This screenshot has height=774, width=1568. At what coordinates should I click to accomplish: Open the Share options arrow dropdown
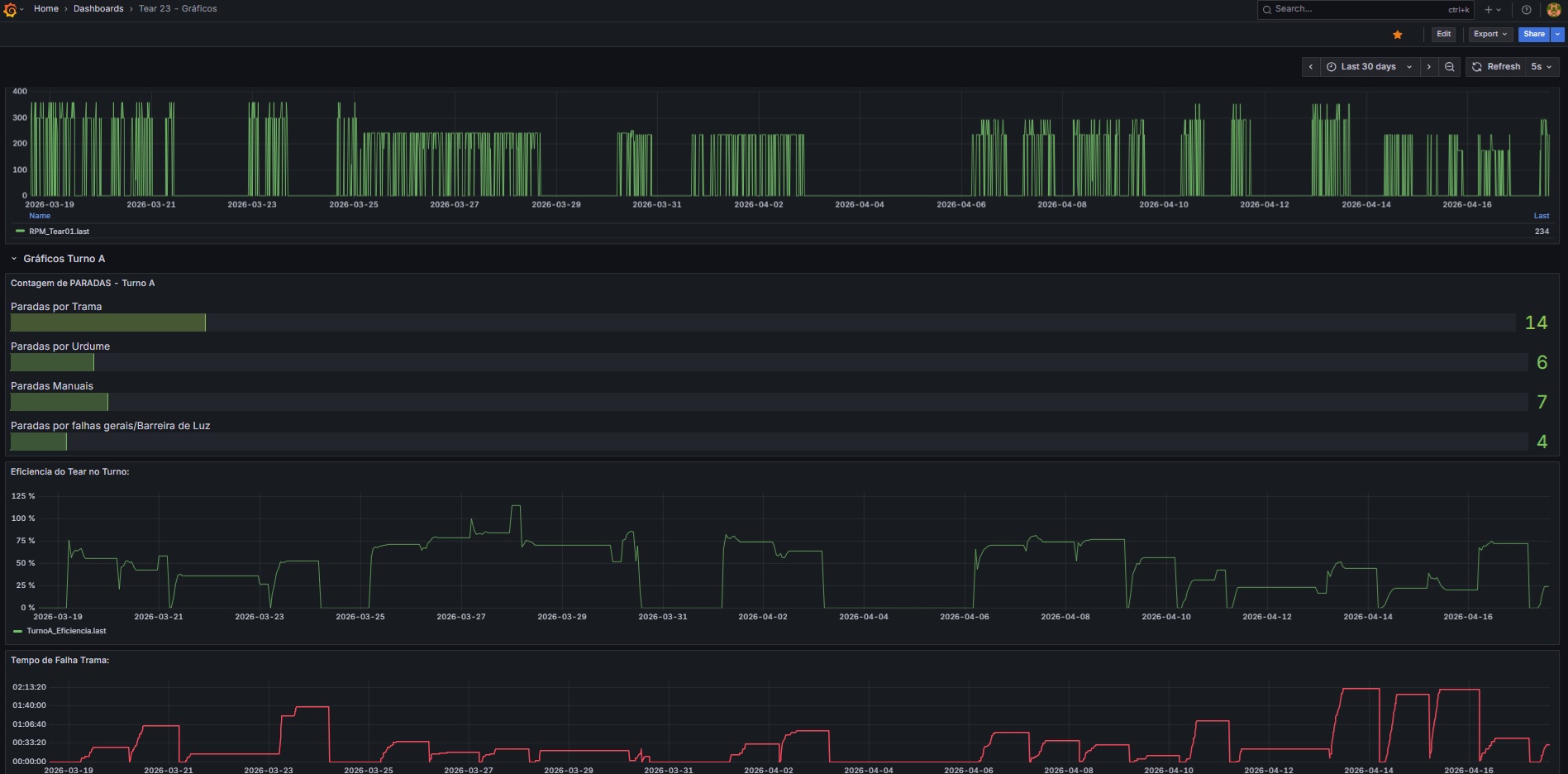(x=1558, y=35)
